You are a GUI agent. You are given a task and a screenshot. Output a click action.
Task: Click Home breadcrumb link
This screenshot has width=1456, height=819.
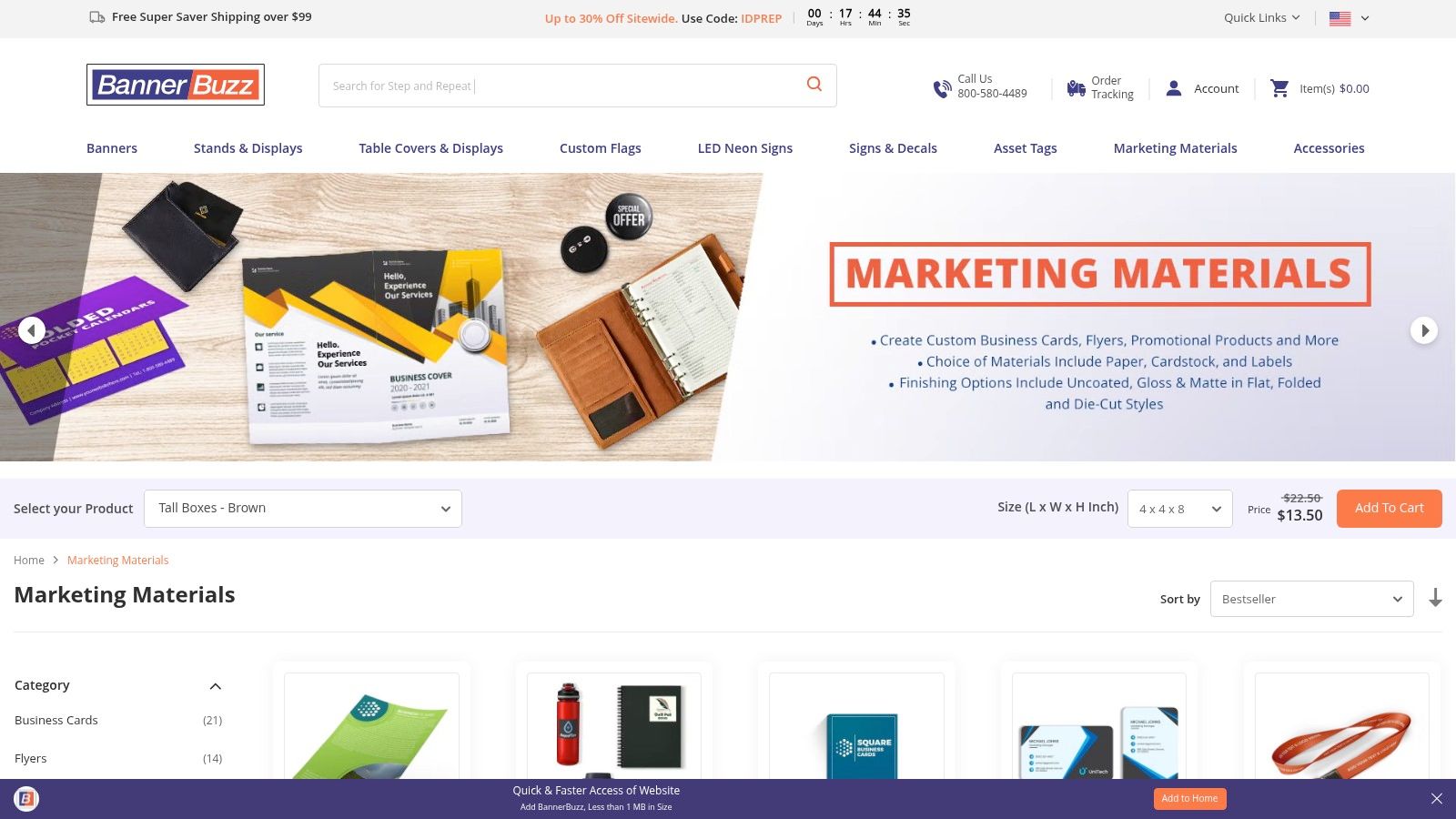coord(29,561)
